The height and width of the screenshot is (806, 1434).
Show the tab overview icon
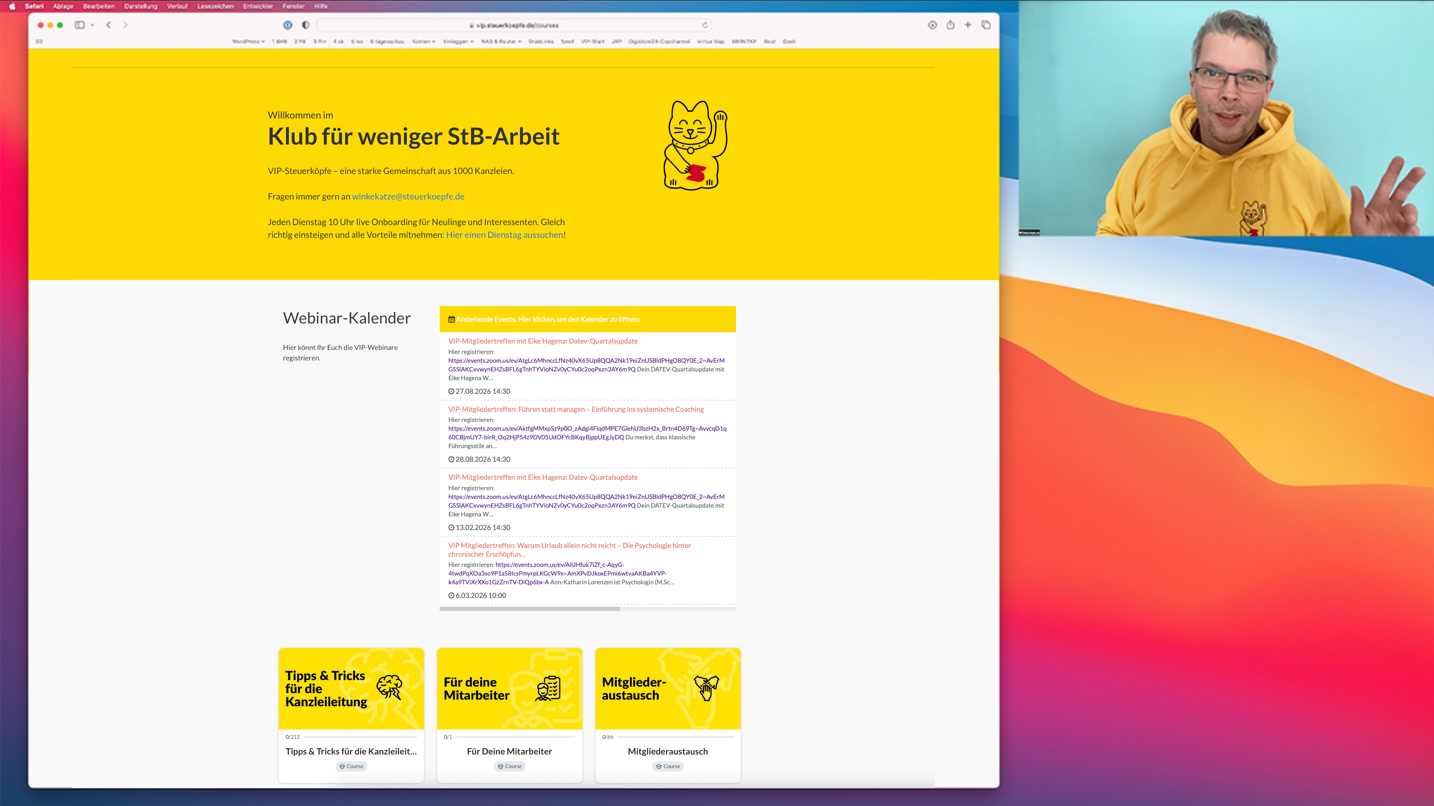pos(986,25)
